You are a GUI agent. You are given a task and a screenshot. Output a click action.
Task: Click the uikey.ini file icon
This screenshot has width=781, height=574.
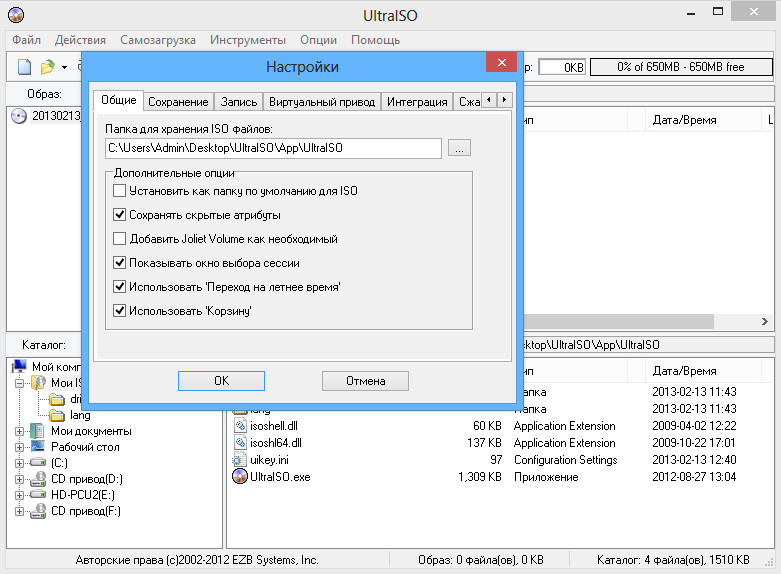pos(239,460)
